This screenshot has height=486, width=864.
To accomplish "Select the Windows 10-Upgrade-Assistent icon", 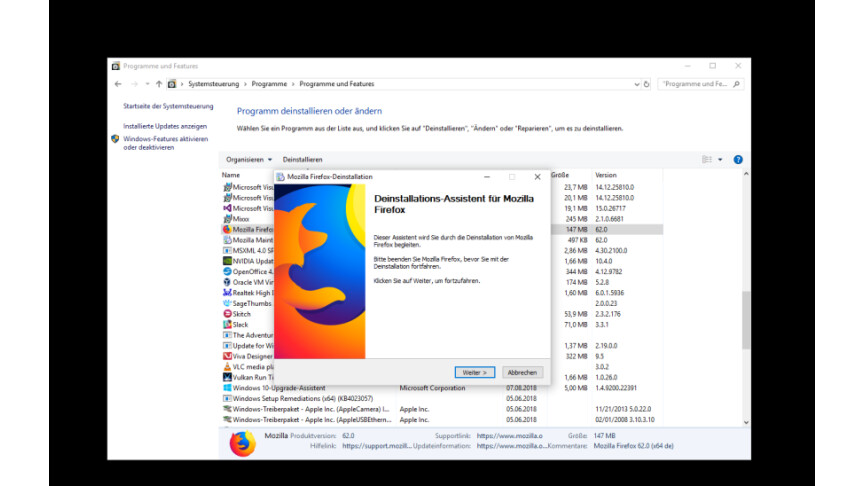I will pos(227,388).
